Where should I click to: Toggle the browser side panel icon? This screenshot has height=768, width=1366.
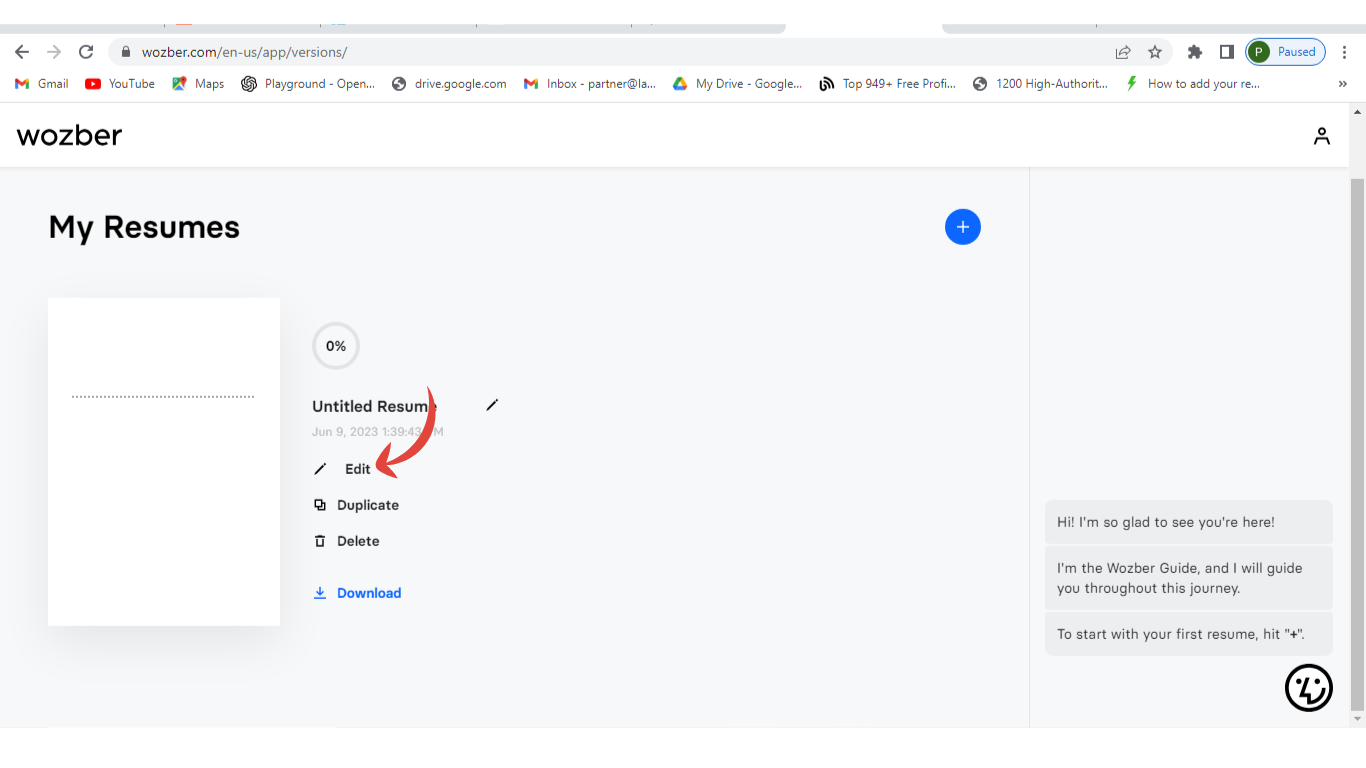1226,52
